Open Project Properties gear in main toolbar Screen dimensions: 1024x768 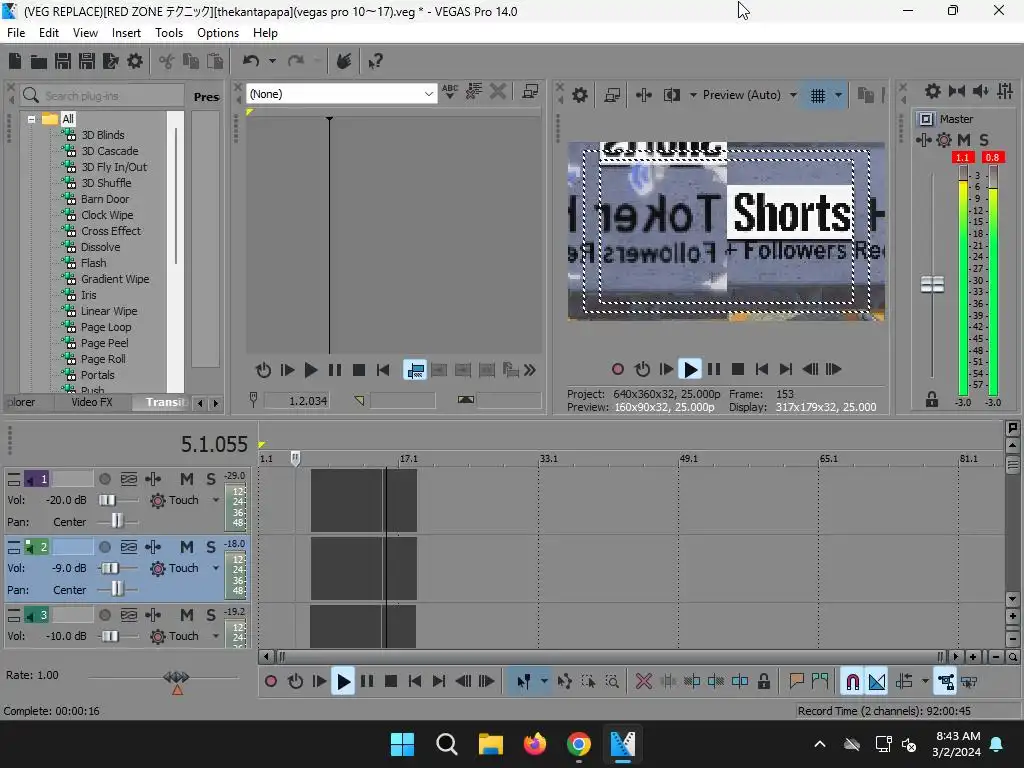tap(135, 61)
